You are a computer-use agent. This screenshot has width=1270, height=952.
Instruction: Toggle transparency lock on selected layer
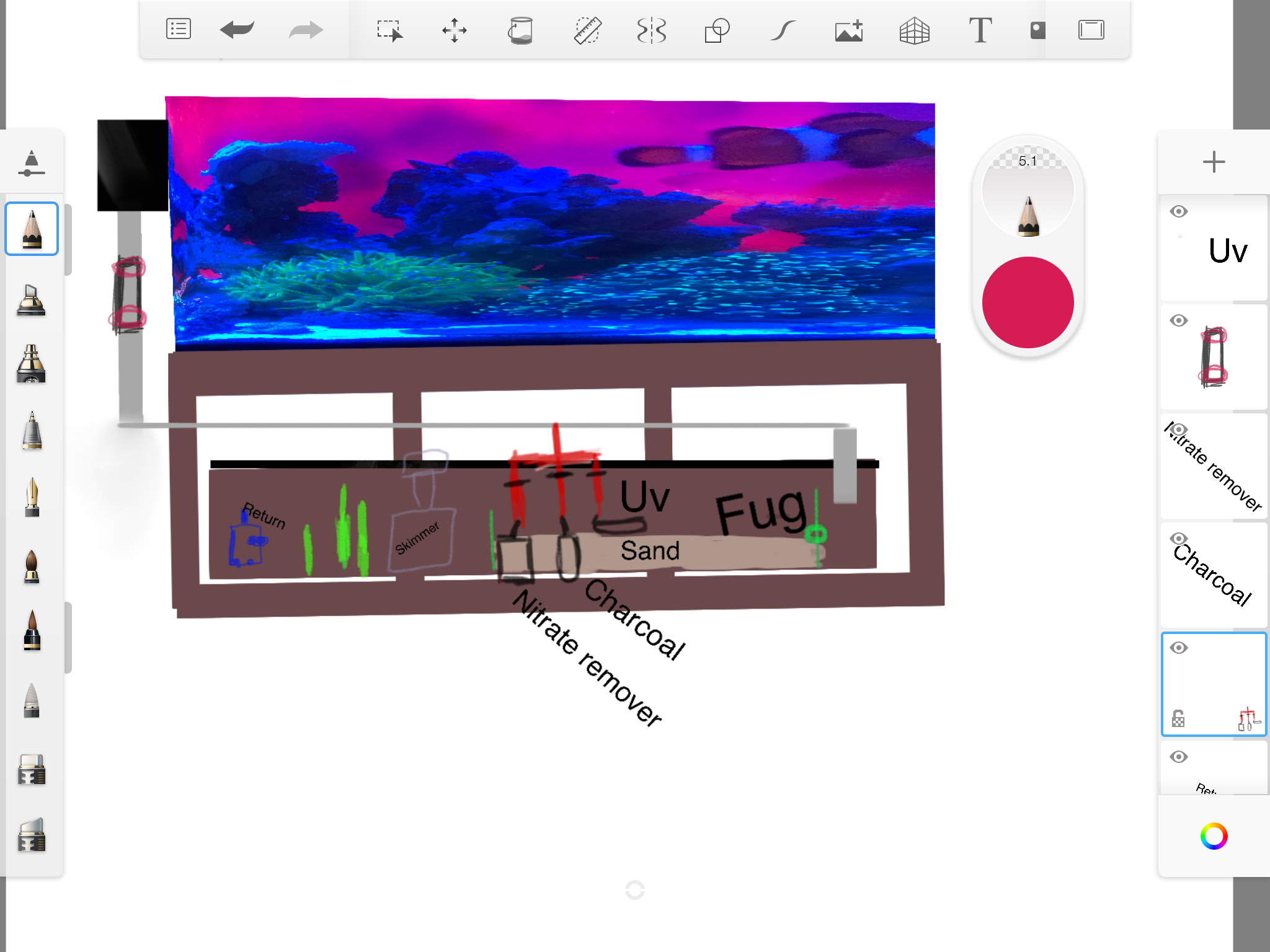pyautogui.click(x=1178, y=719)
